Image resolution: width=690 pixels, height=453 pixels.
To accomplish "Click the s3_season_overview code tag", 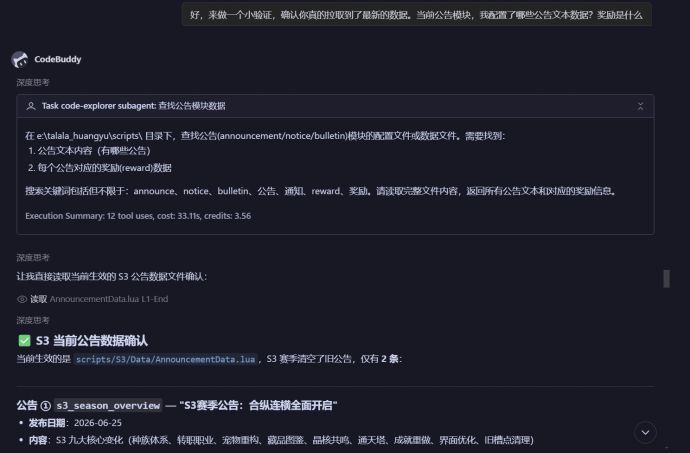I will 108,405.
